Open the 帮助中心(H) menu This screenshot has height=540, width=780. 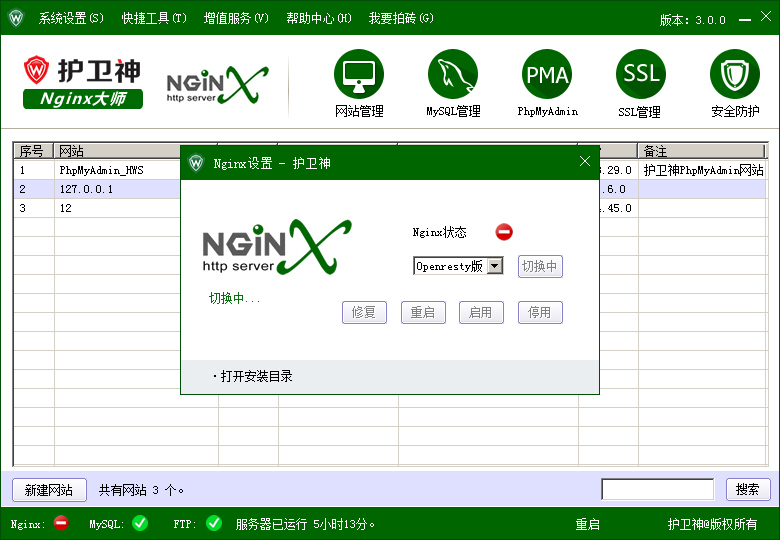pos(318,19)
